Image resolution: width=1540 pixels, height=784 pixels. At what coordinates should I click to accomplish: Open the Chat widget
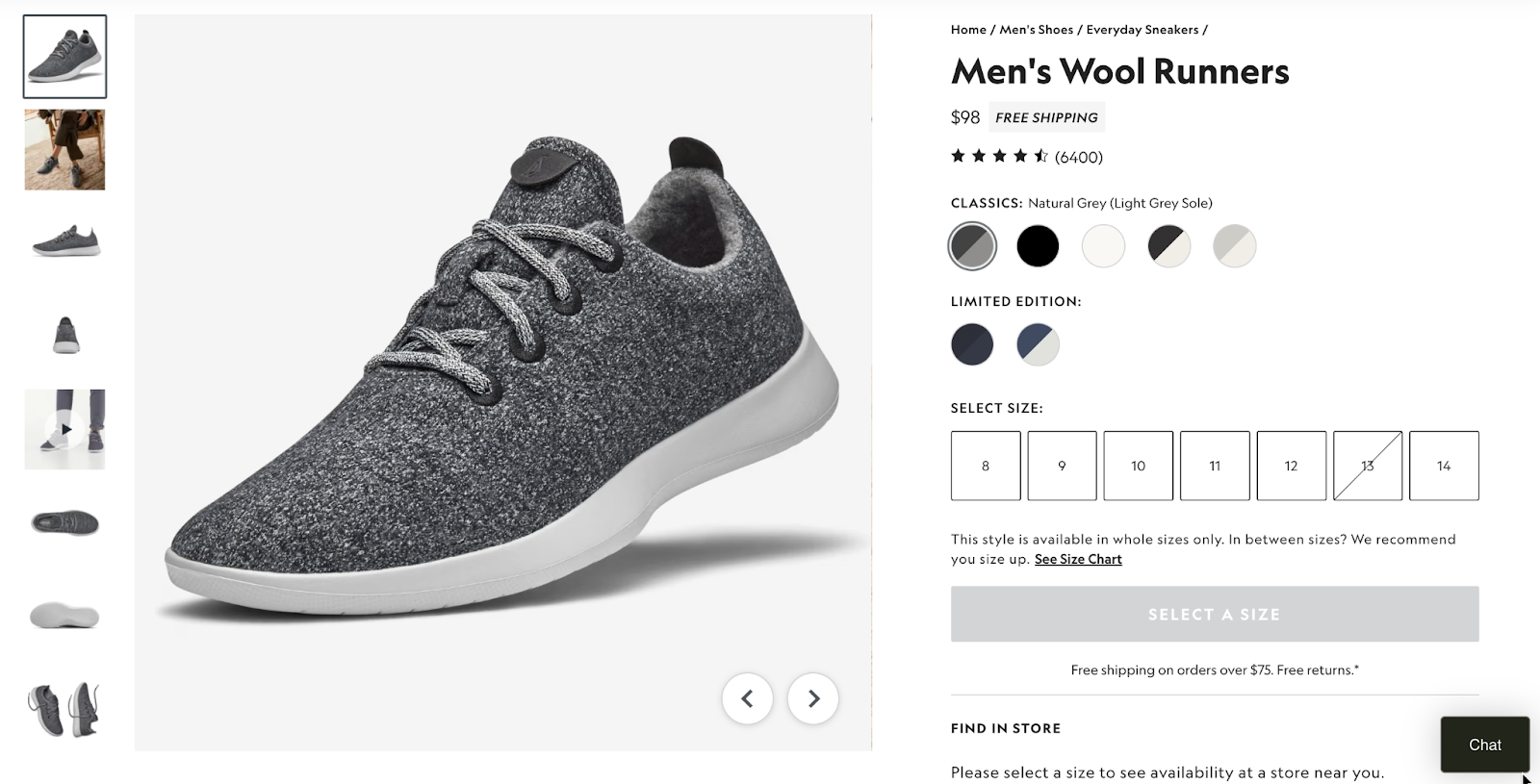1484,745
